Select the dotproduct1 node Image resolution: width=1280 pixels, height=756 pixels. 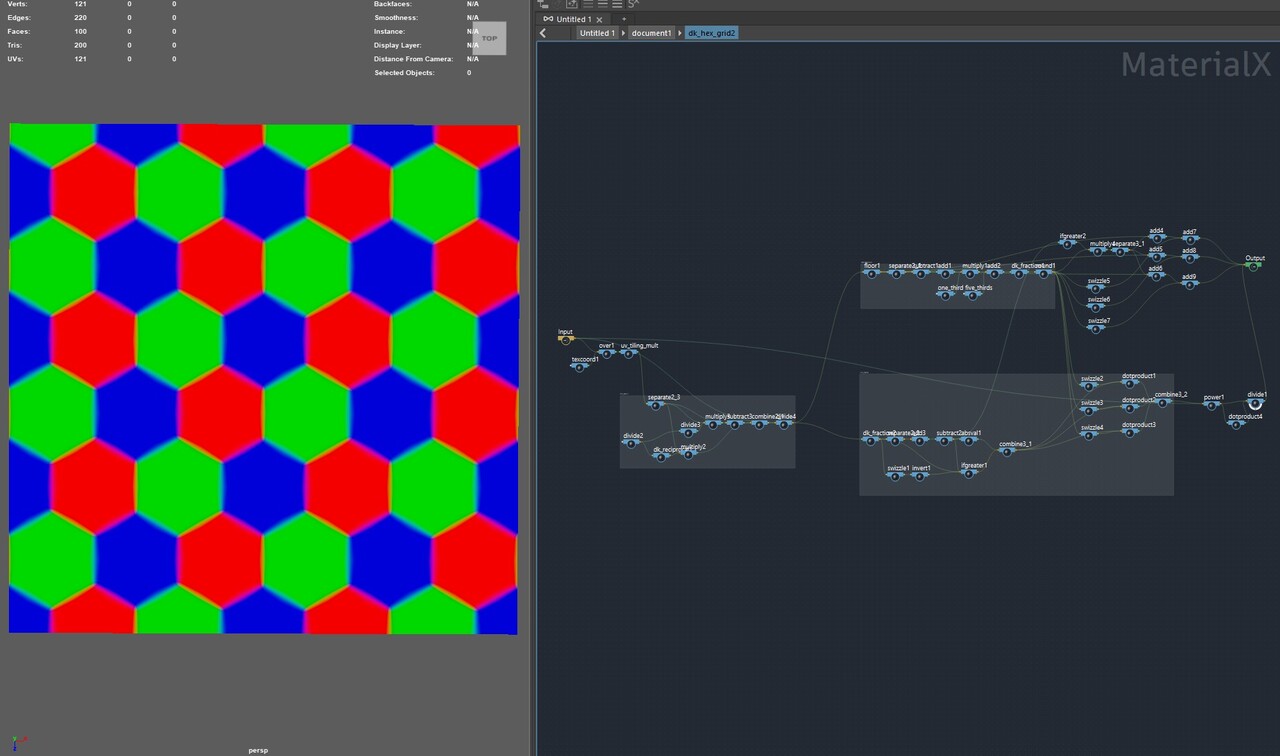pyautogui.click(x=1131, y=383)
